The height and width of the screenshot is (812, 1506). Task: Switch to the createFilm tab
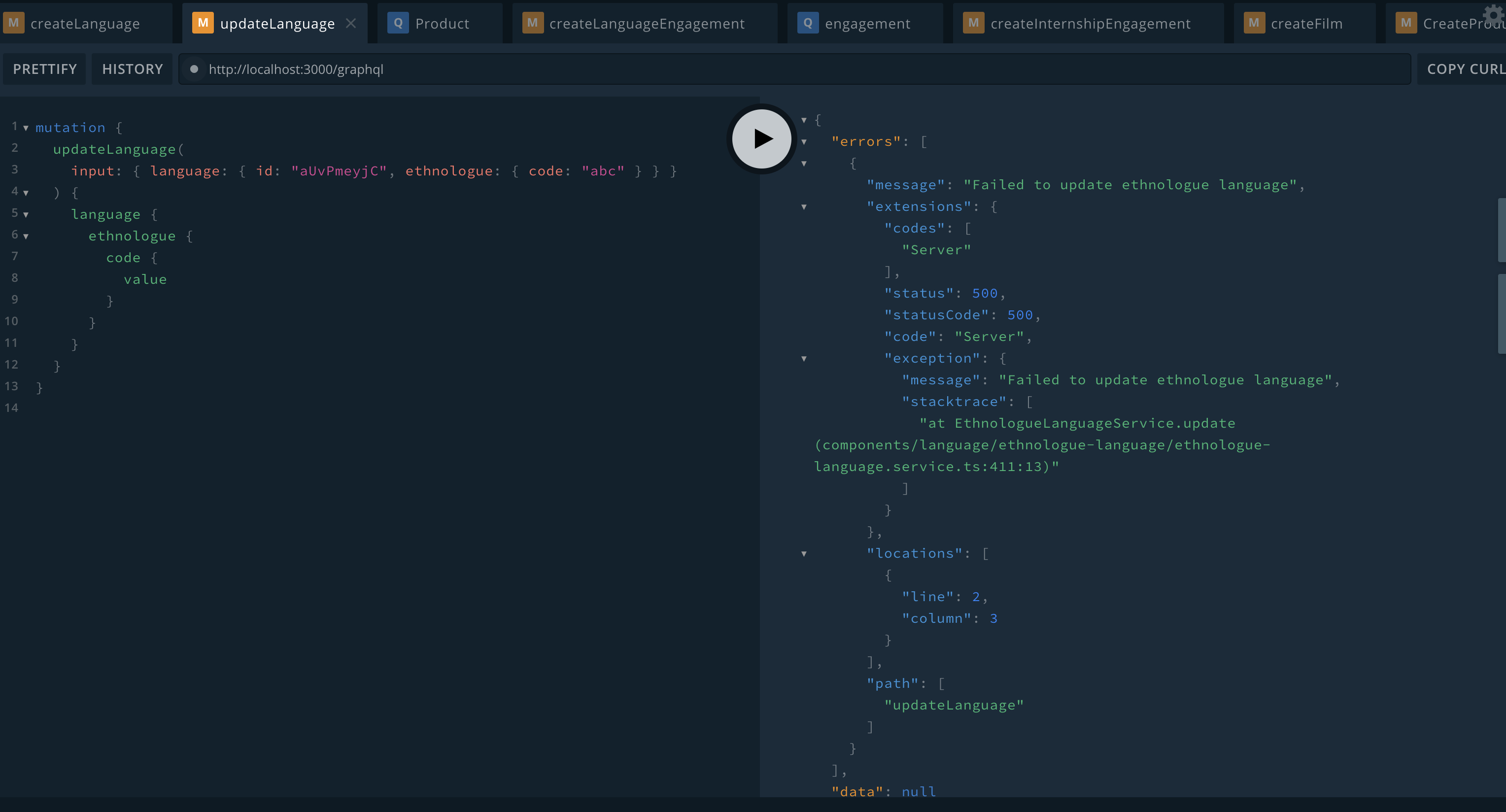coord(1306,23)
